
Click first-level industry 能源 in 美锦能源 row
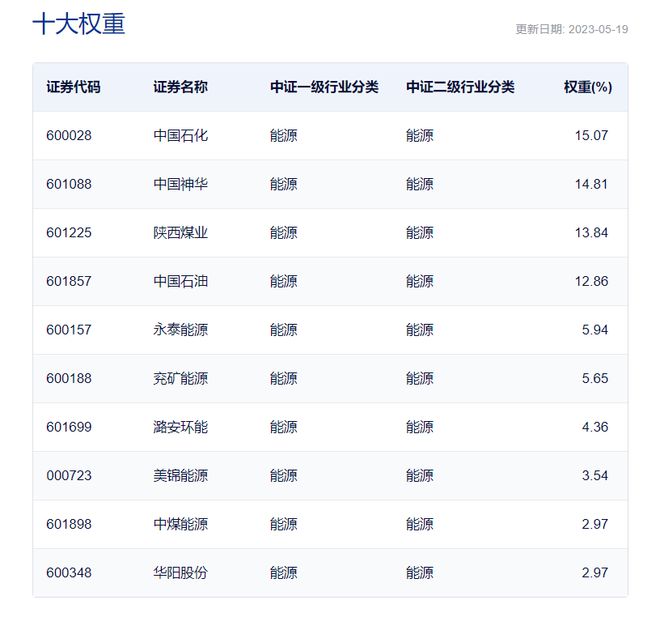click(x=284, y=476)
